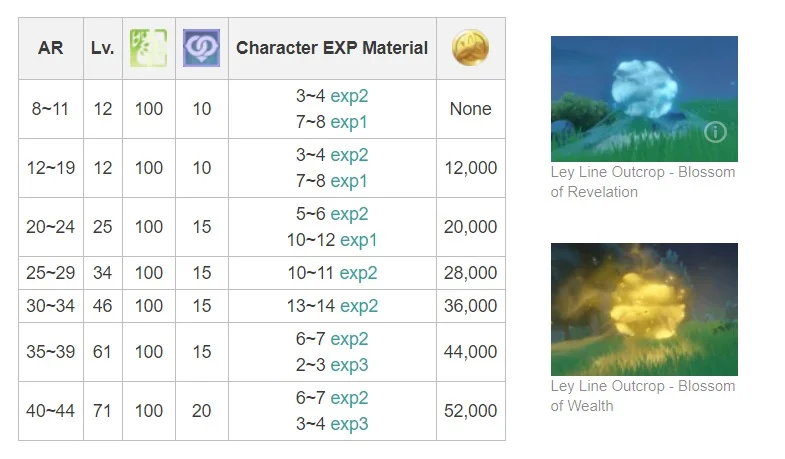
Task: Open exp2 link in the AR 8~11 row
Action: click(x=349, y=95)
